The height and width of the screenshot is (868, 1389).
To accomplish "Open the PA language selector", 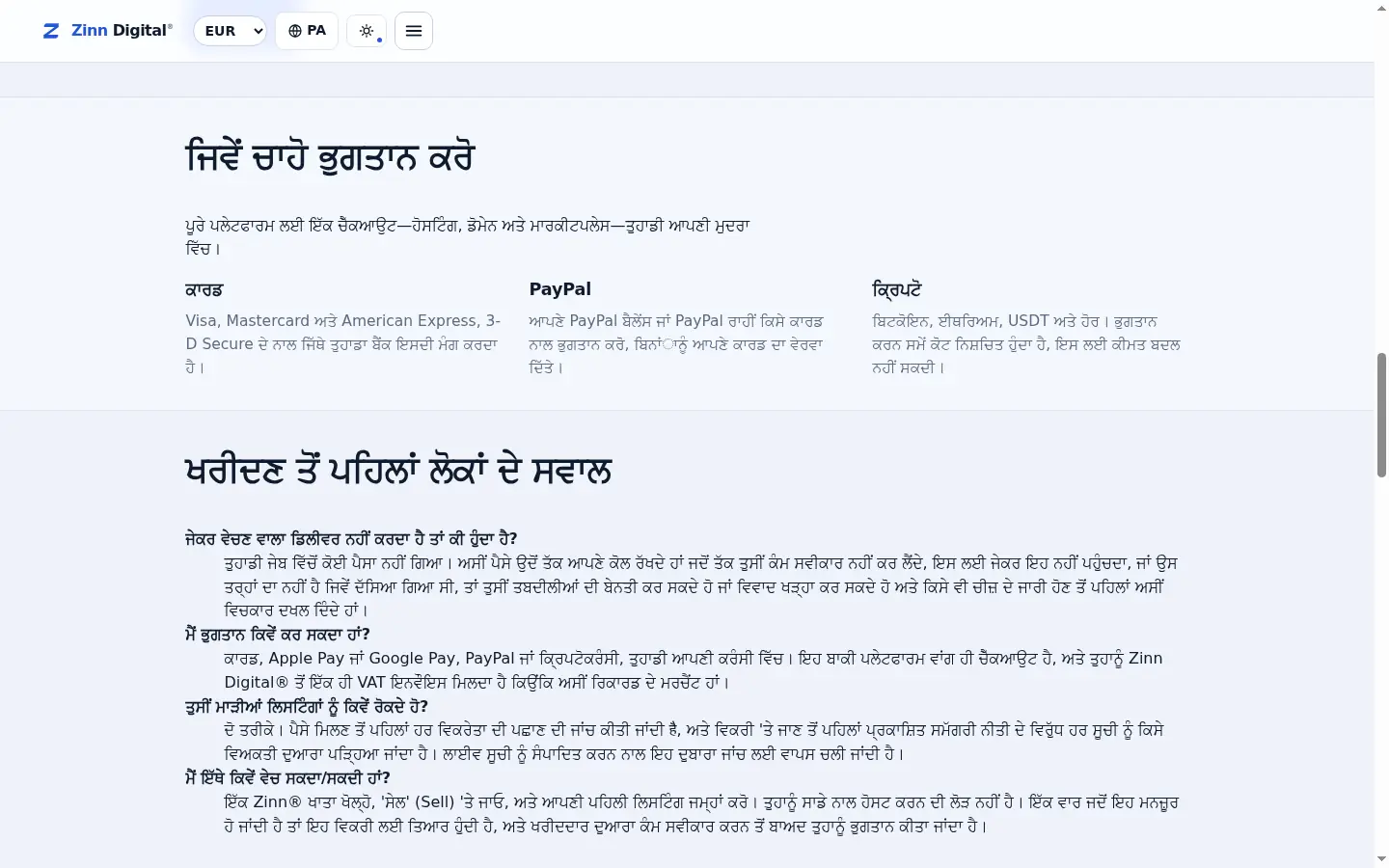I will [x=307, y=31].
